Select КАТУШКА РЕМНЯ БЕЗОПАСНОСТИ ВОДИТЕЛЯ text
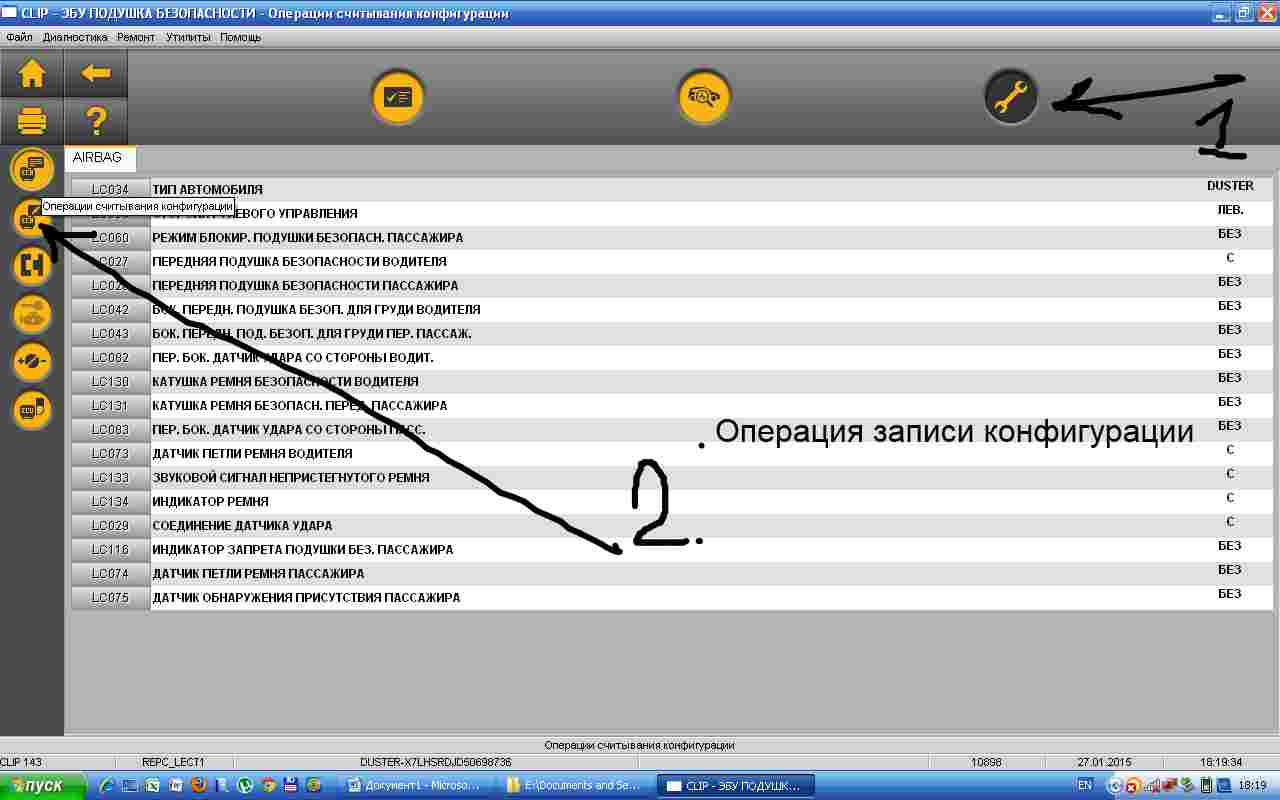 [x=285, y=381]
